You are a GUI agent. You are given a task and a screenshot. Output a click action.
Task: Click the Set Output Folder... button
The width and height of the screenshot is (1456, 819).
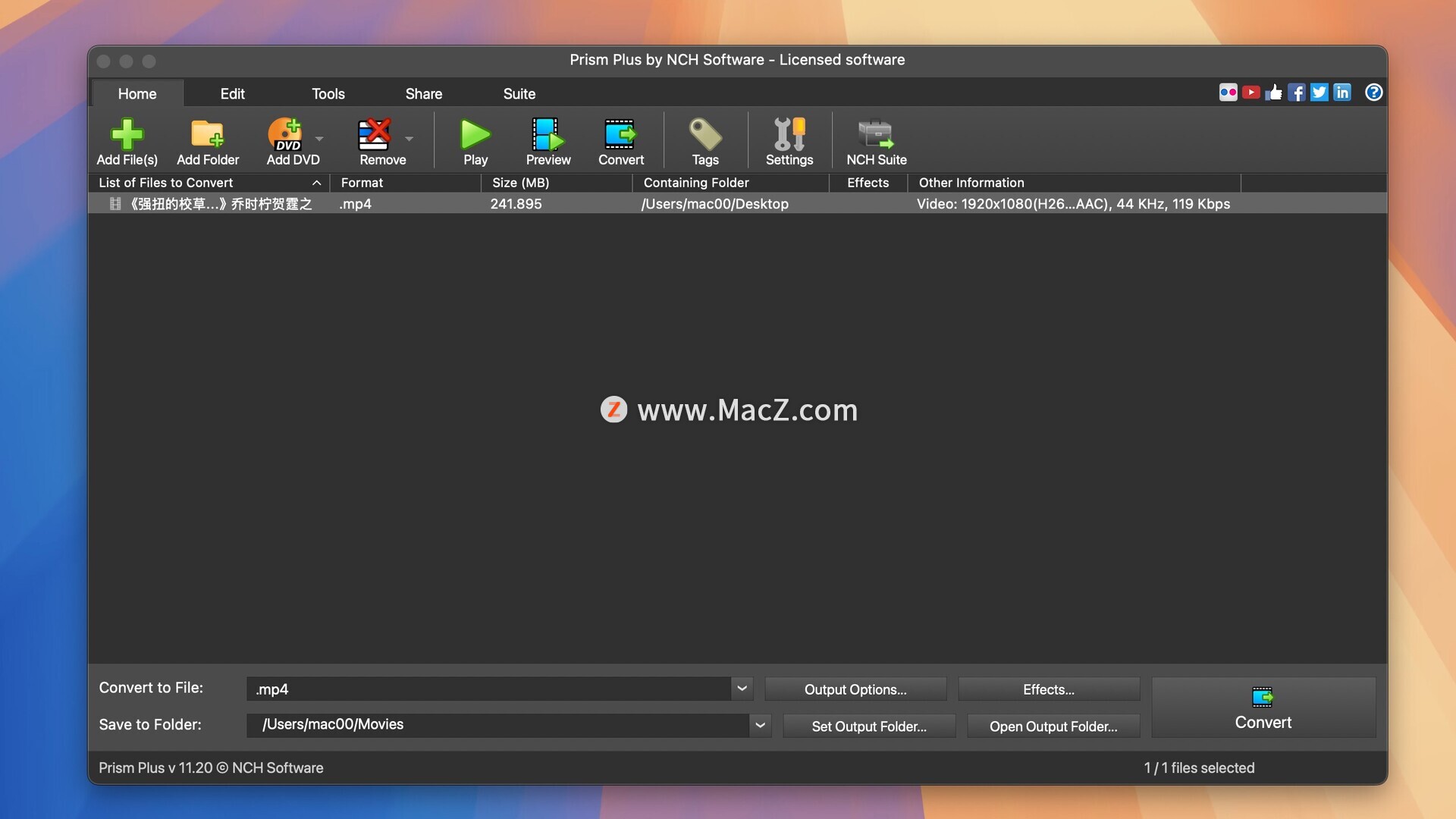point(869,726)
